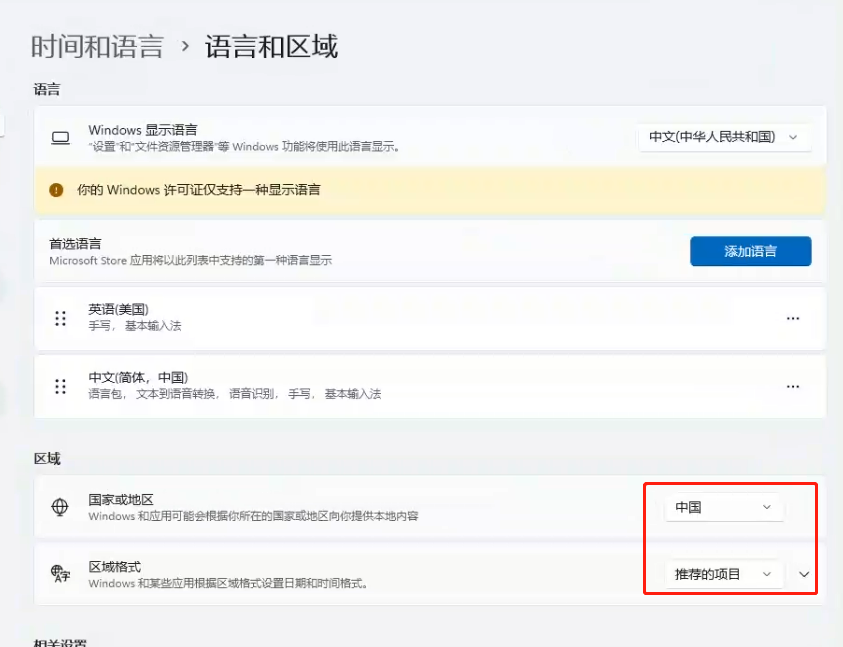Image resolution: width=843 pixels, height=647 pixels.
Task: Click the monitor icon beside Windows 显示语言
Action: tap(60, 138)
